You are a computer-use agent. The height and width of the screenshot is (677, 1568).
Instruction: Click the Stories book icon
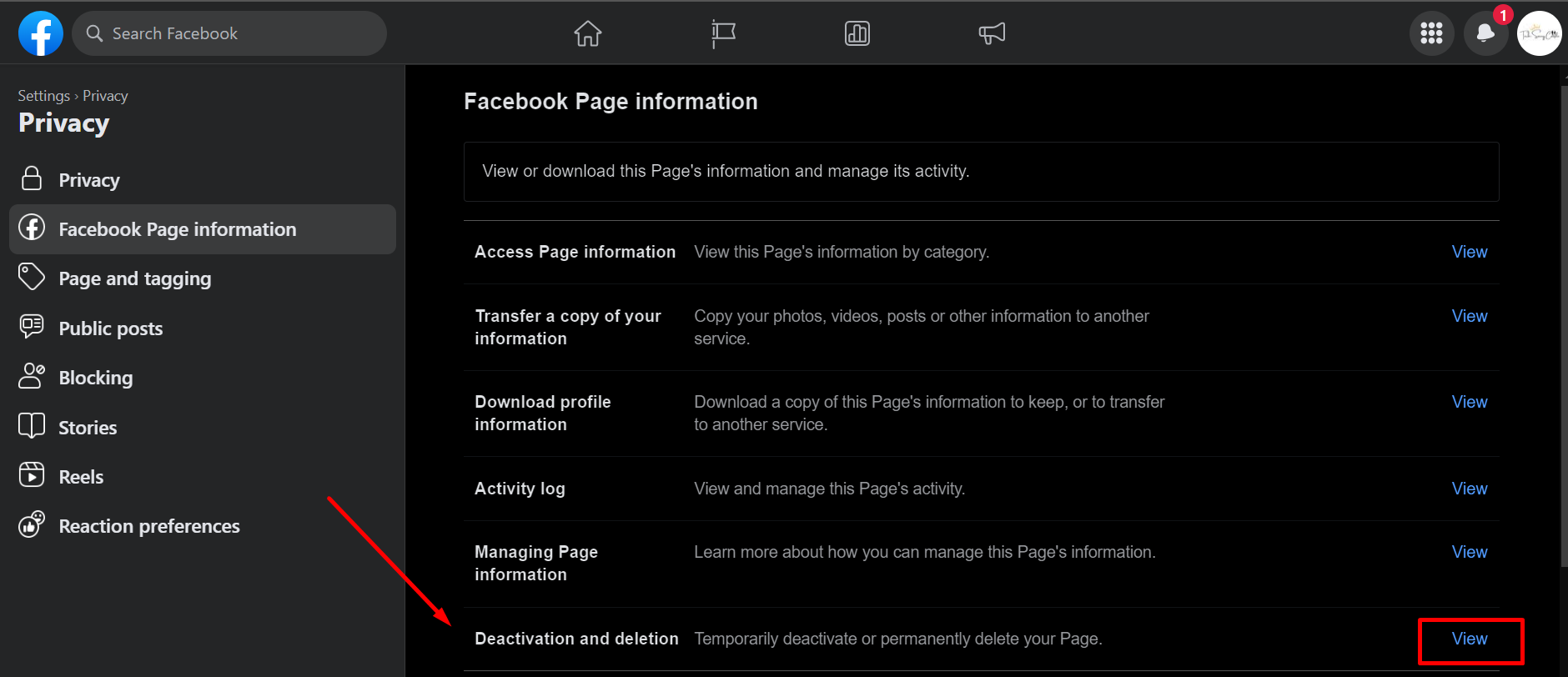(32, 425)
